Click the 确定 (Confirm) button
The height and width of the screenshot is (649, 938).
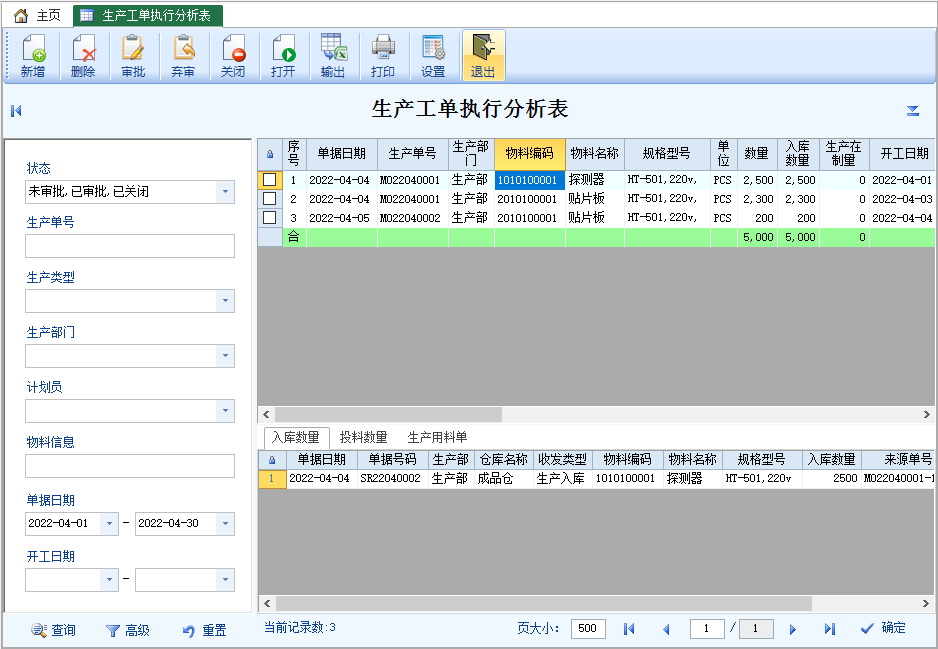(x=883, y=628)
